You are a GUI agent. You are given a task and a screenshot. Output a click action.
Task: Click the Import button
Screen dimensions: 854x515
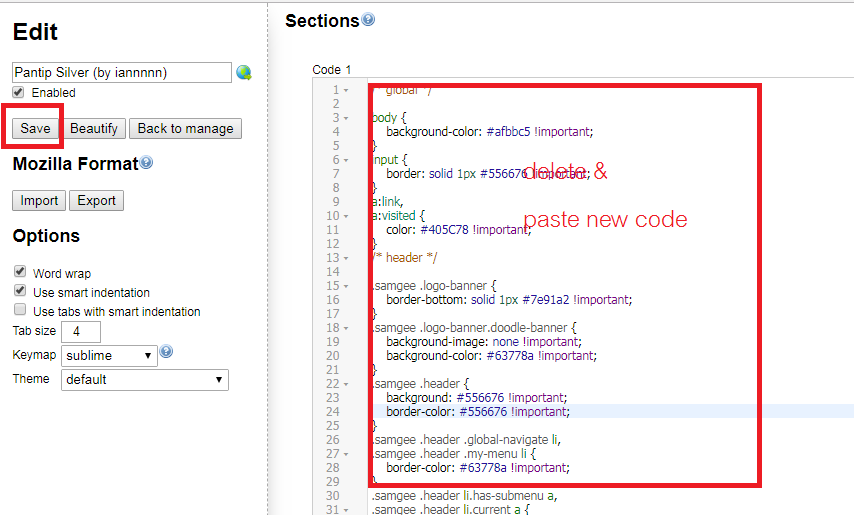(x=39, y=200)
